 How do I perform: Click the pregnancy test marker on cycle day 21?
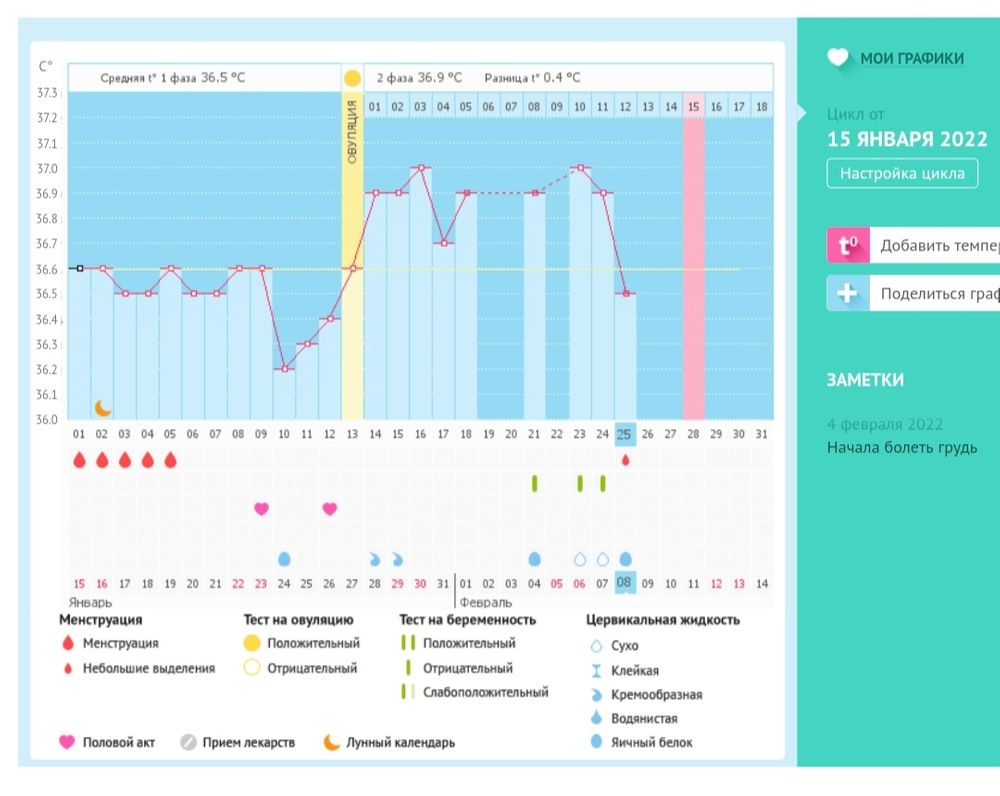click(534, 483)
